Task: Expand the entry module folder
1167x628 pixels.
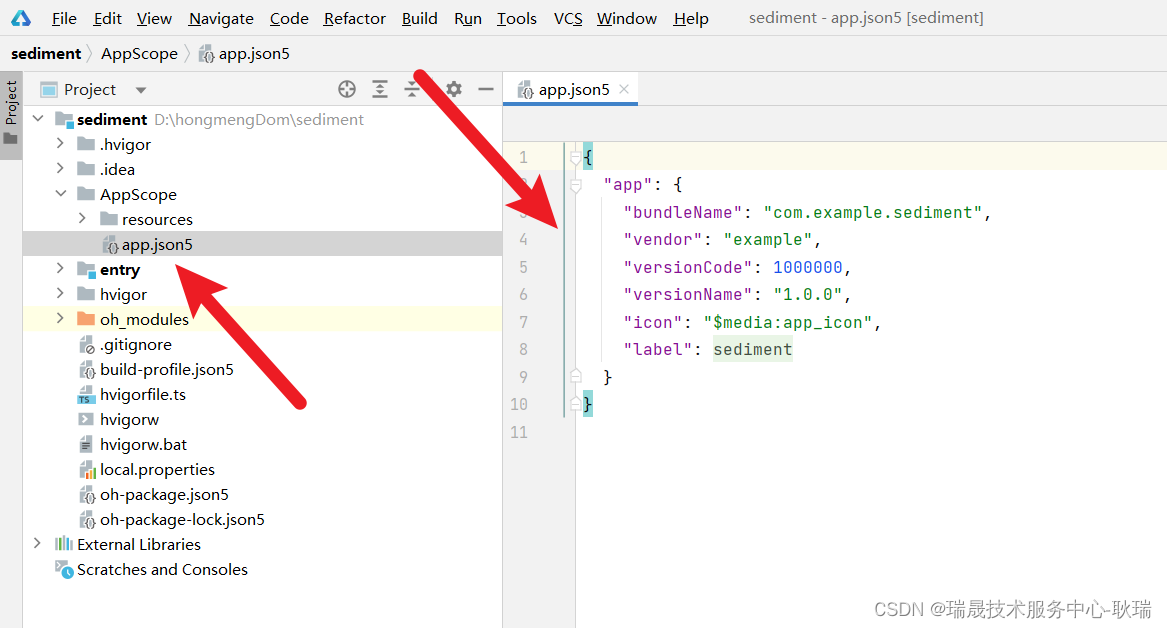Action: [60, 269]
